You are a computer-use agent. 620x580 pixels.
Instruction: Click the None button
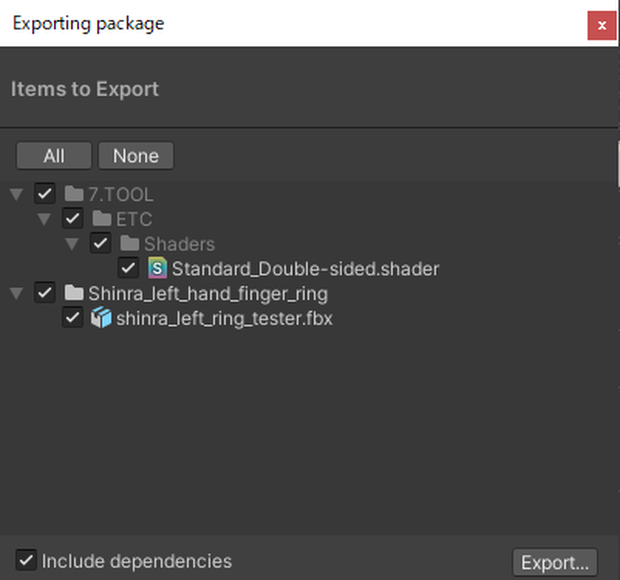pyautogui.click(x=136, y=156)
